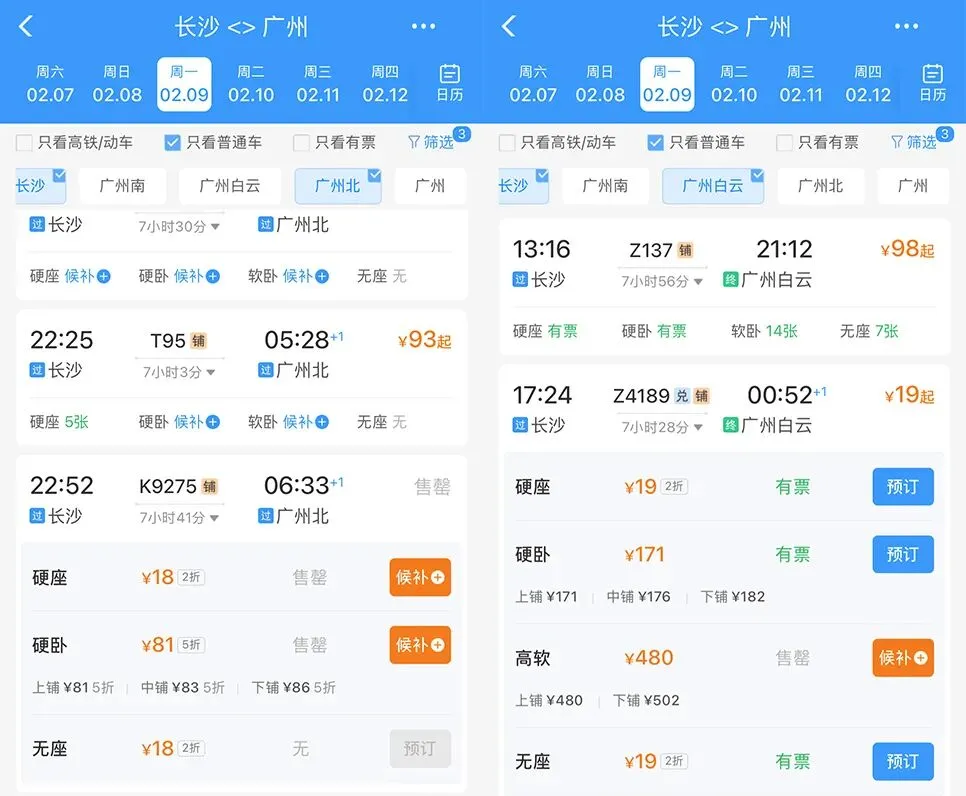Image resolution: width=966 pixels, height=796 pixels.
Task: Open the 筛选 filter in right panel
Action: 914,142
